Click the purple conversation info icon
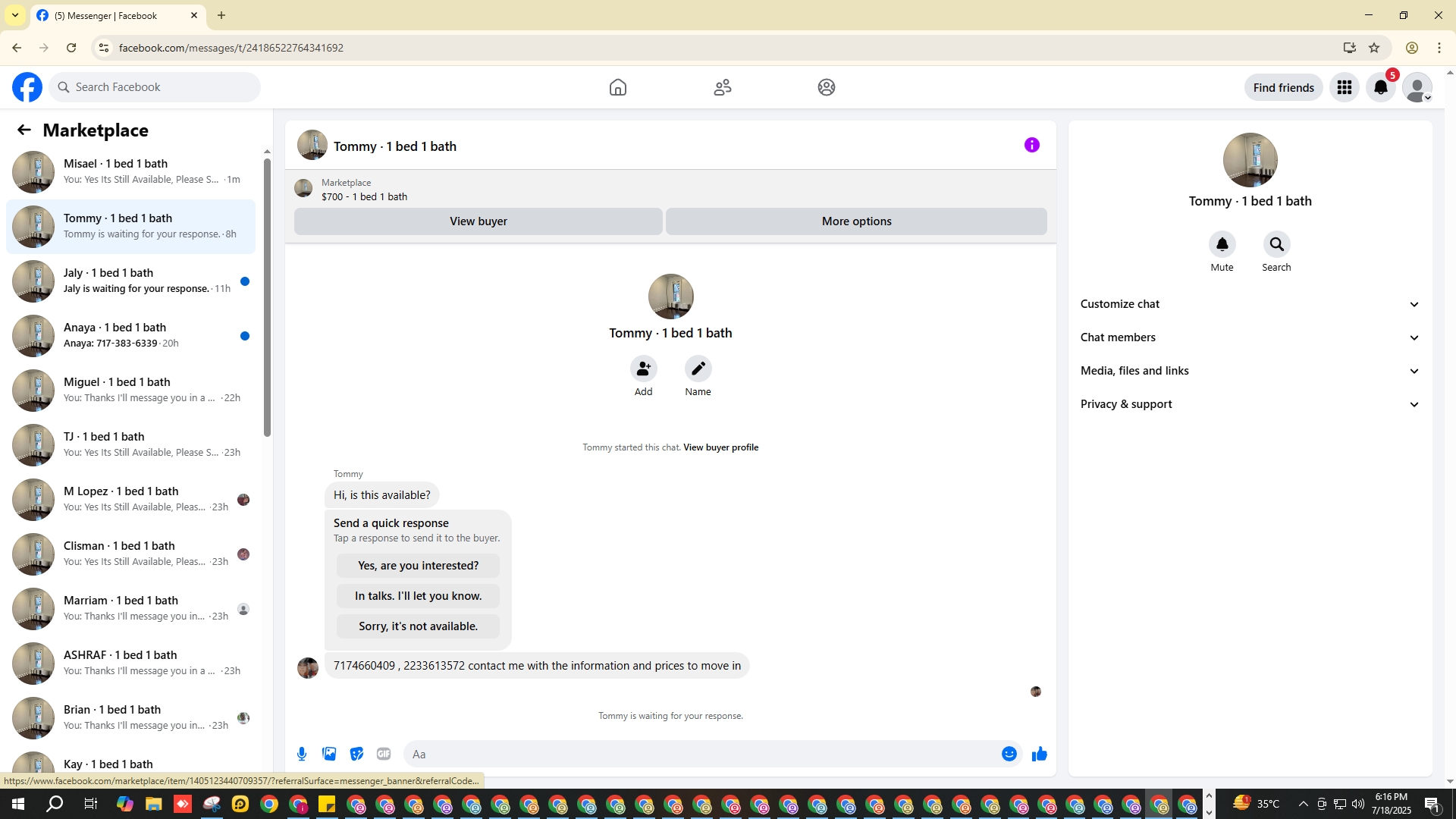 click(1031, 145)
